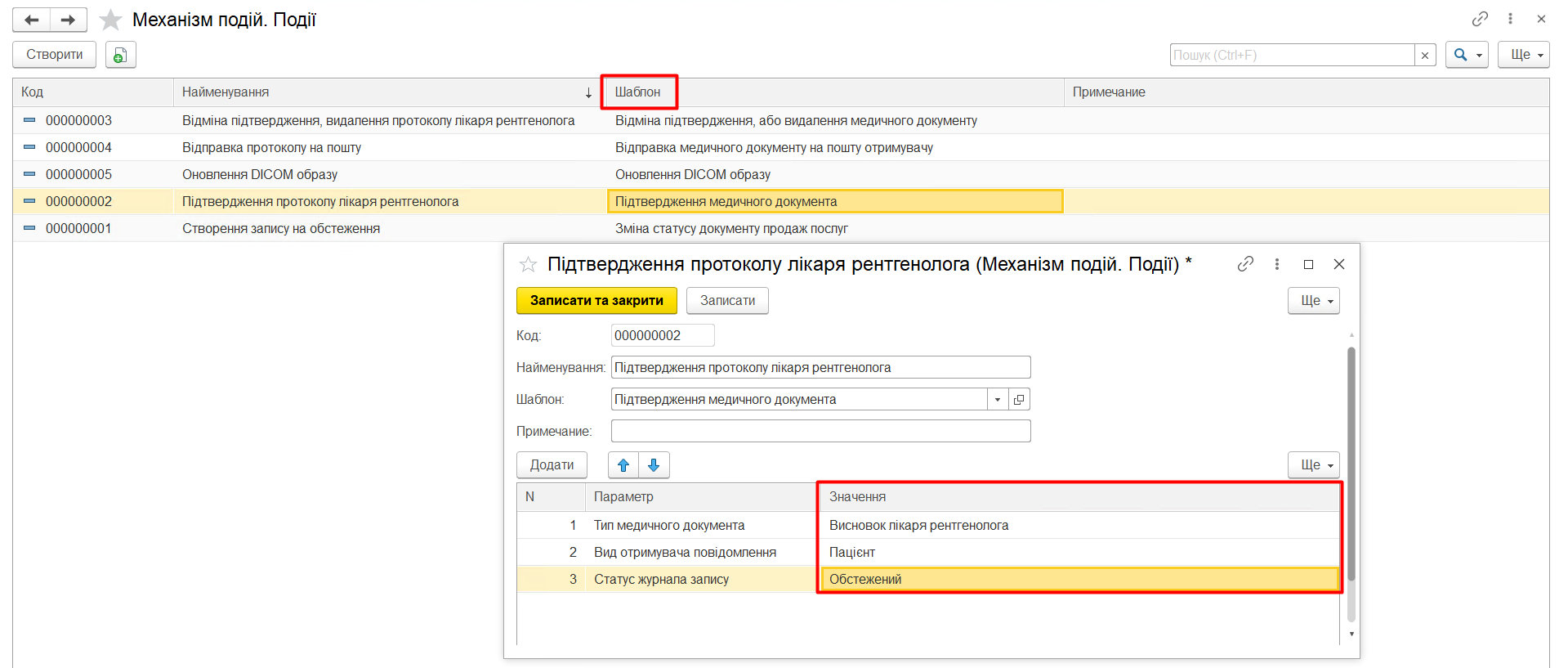
Task: Click the back navigation arrow
Action: pyautogui.click(x=32, y=20)
